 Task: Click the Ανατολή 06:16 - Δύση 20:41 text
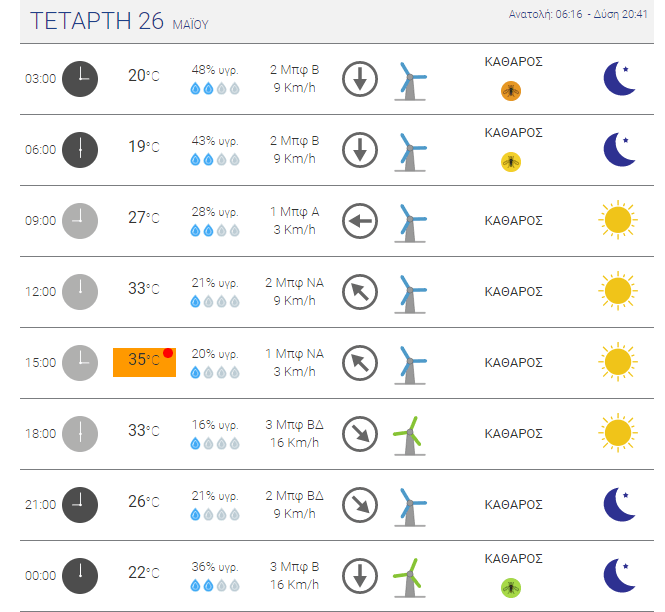coord(578,14)
